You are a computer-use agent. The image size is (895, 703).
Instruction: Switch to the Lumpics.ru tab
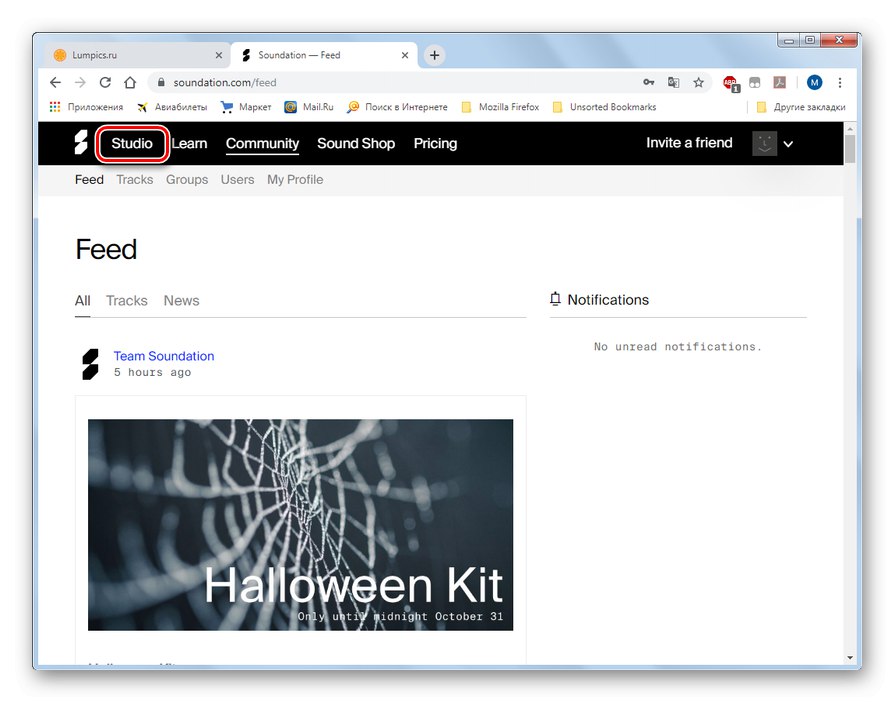137,55
